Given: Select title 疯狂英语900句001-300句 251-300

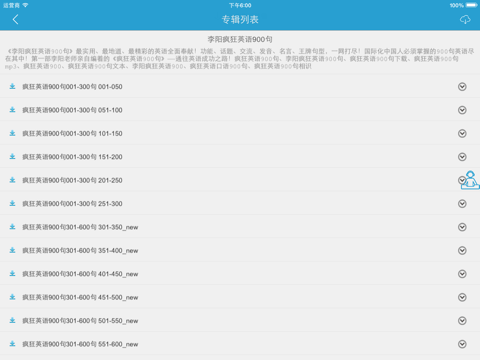Looking at the screenshot, I should point(72,204).
